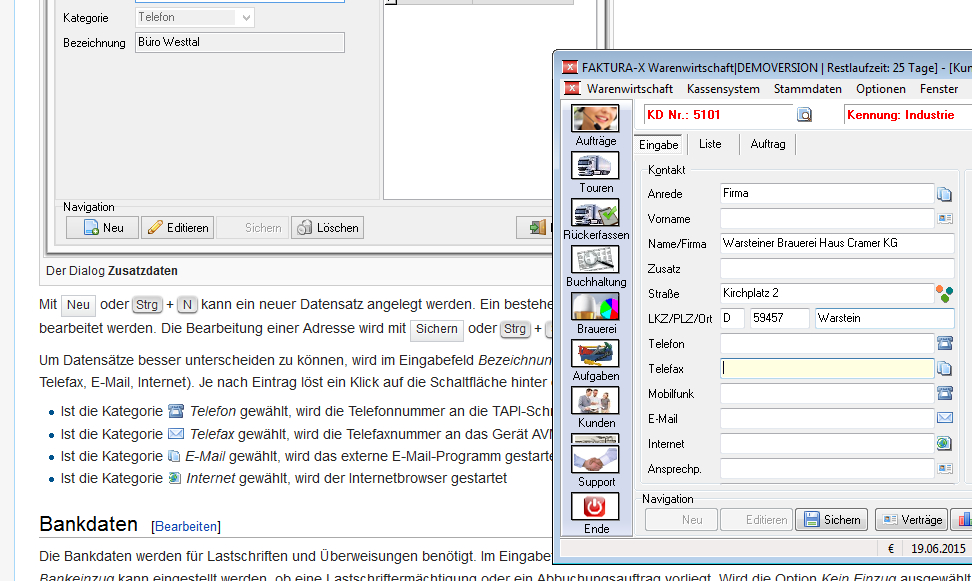
Task: Open the Stammdaten menu
Action: (x=807, y=89)
